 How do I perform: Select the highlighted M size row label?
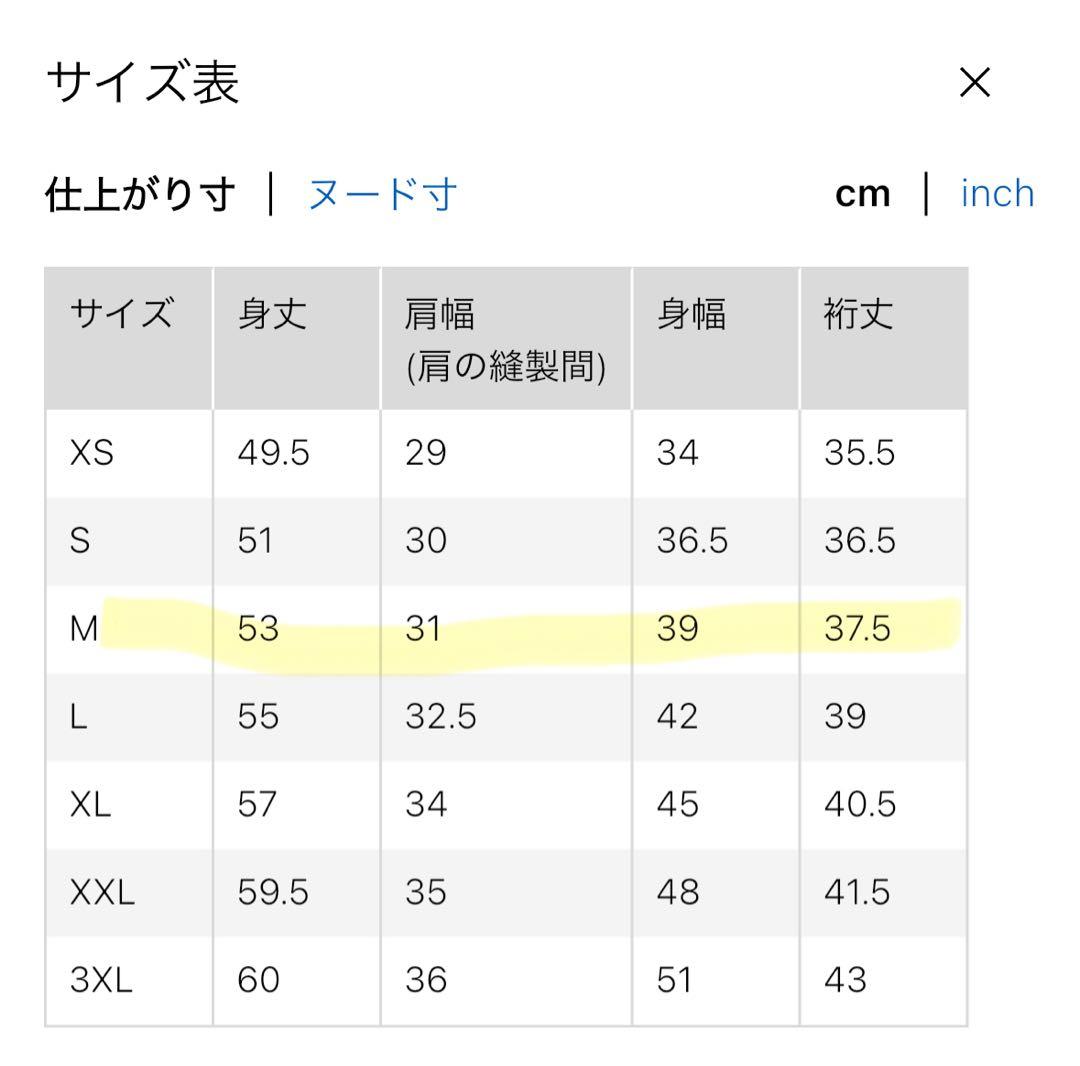(84, 629)
